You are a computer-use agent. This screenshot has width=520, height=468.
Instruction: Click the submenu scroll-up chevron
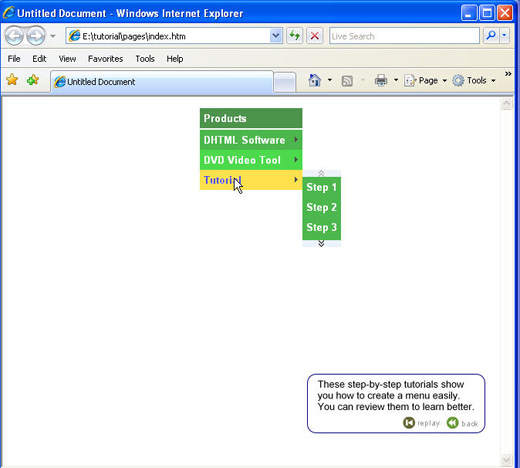click(x=321, y=173)
